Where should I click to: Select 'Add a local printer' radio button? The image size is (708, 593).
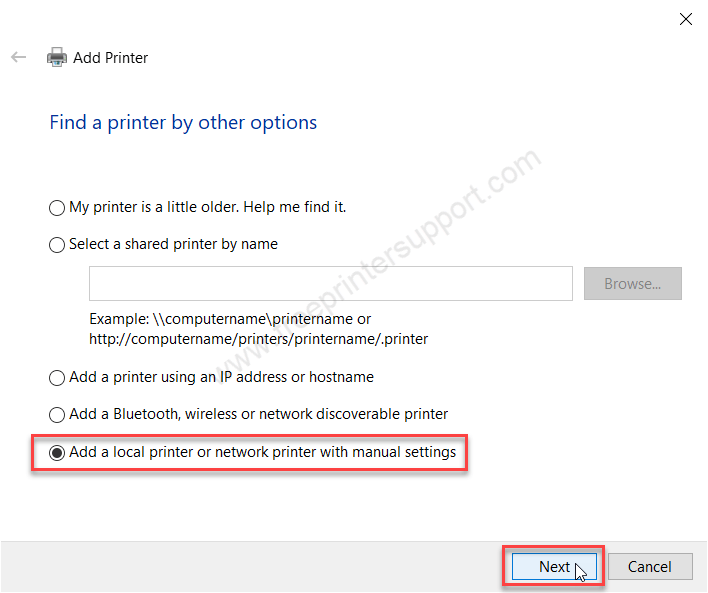56,453
